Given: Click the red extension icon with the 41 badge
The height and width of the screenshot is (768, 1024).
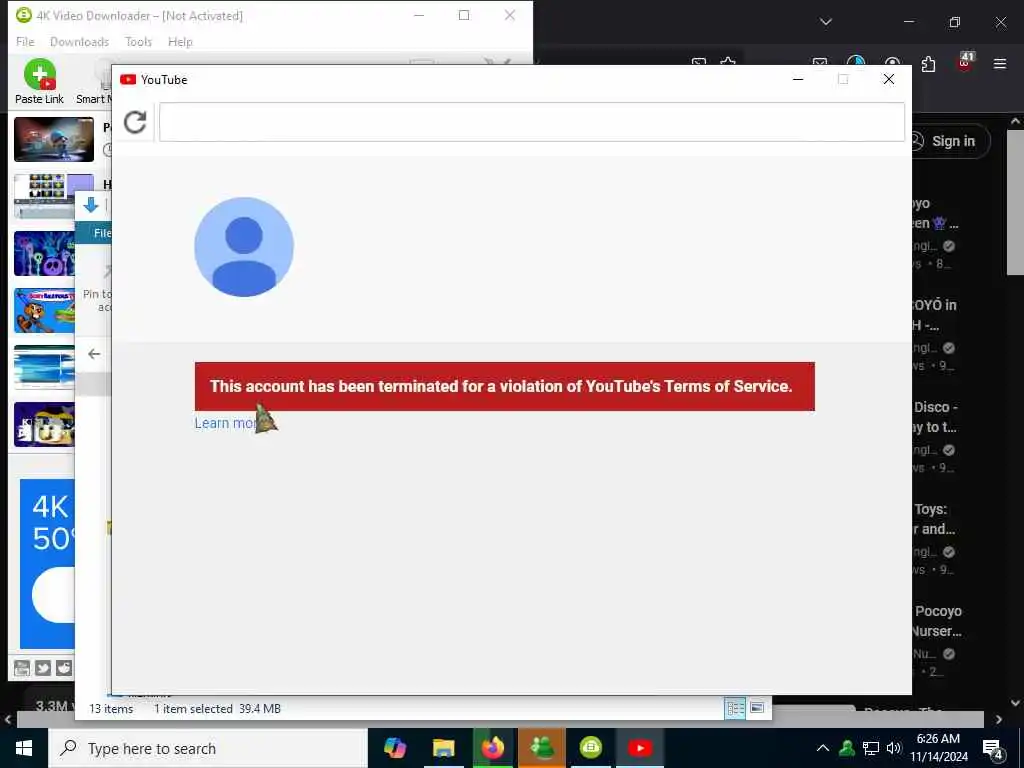Looking at the screenshot, I should 965,61.
